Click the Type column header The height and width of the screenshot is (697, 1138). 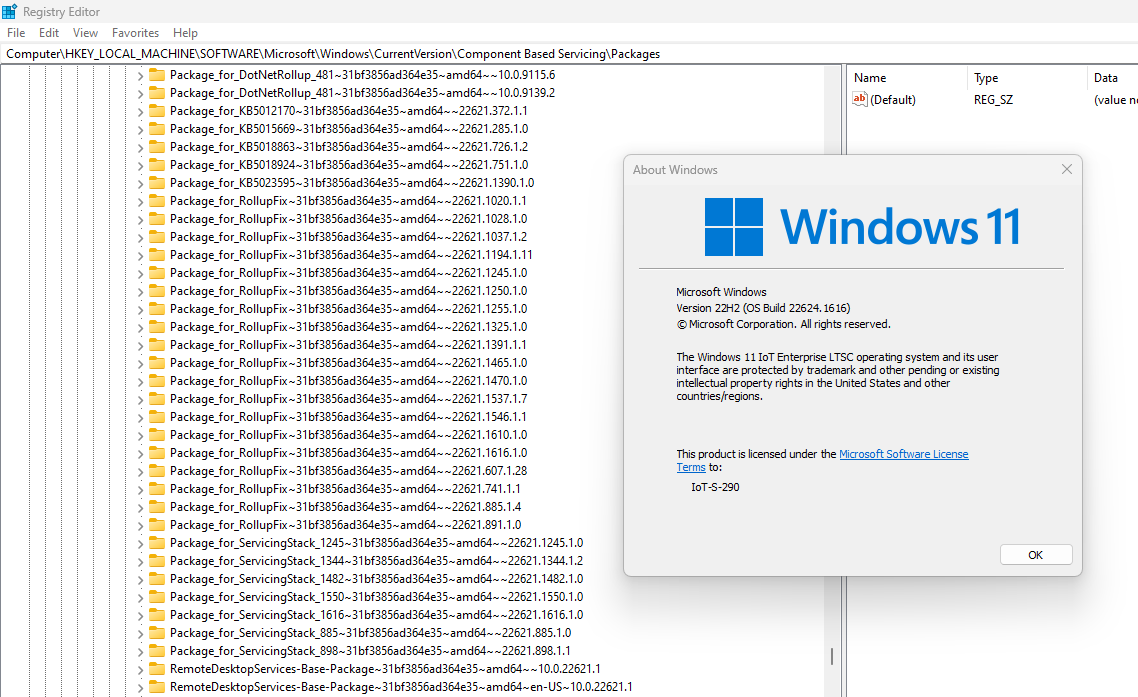[x=986, y=78]
